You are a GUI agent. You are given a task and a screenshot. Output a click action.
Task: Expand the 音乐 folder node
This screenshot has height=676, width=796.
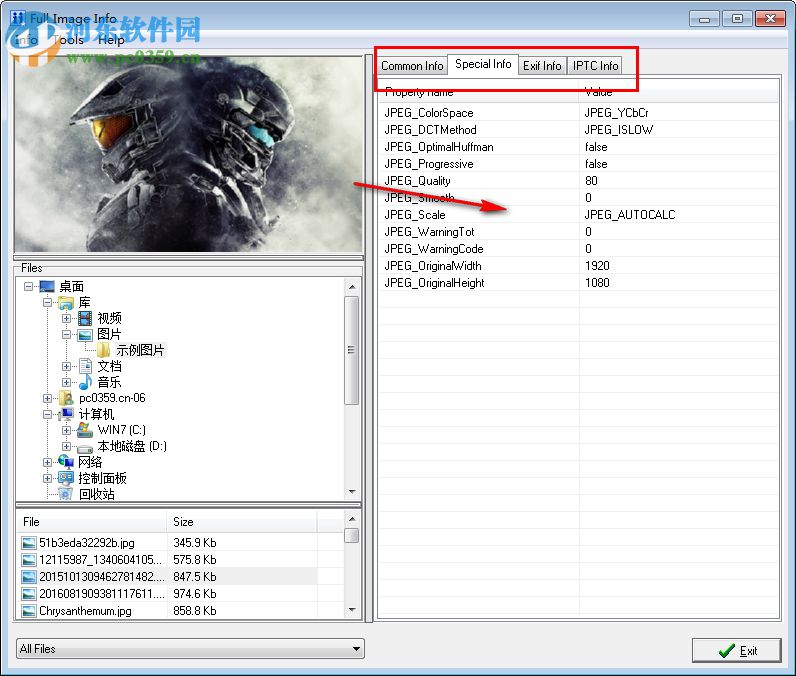[66, 382]
